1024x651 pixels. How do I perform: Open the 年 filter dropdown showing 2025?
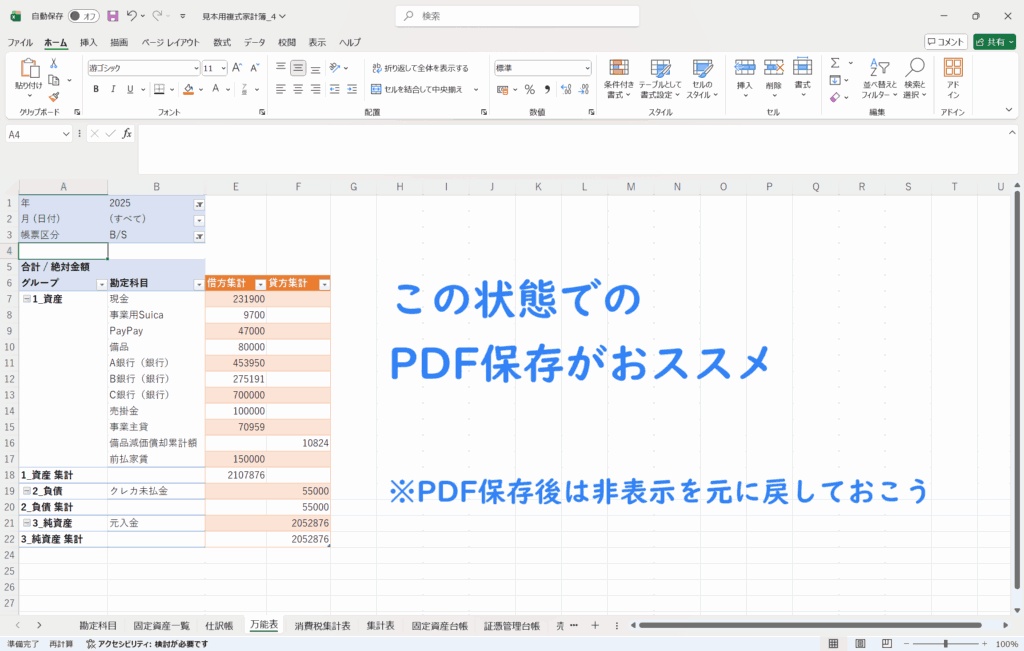tap(198, 203)
